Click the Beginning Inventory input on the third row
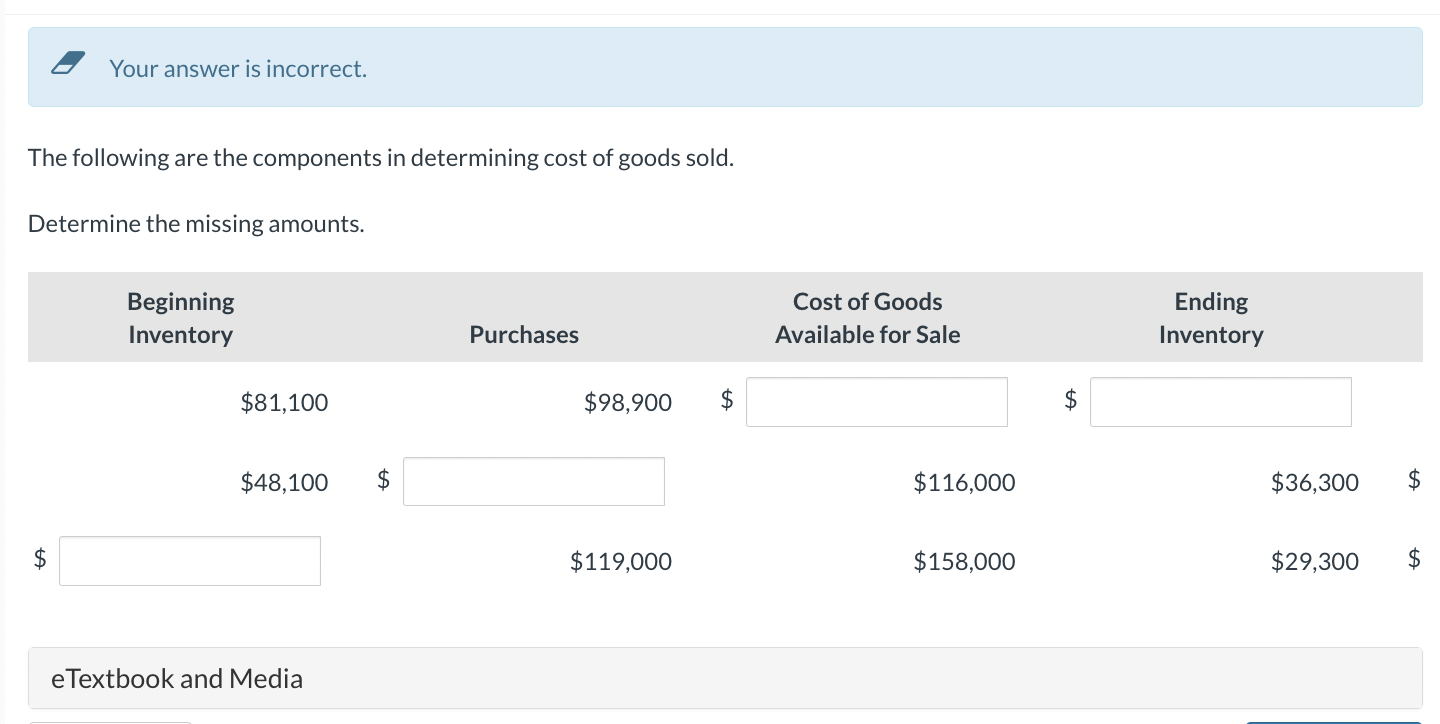The width and height of the screenshot is (1440, 724). point(189,560)
